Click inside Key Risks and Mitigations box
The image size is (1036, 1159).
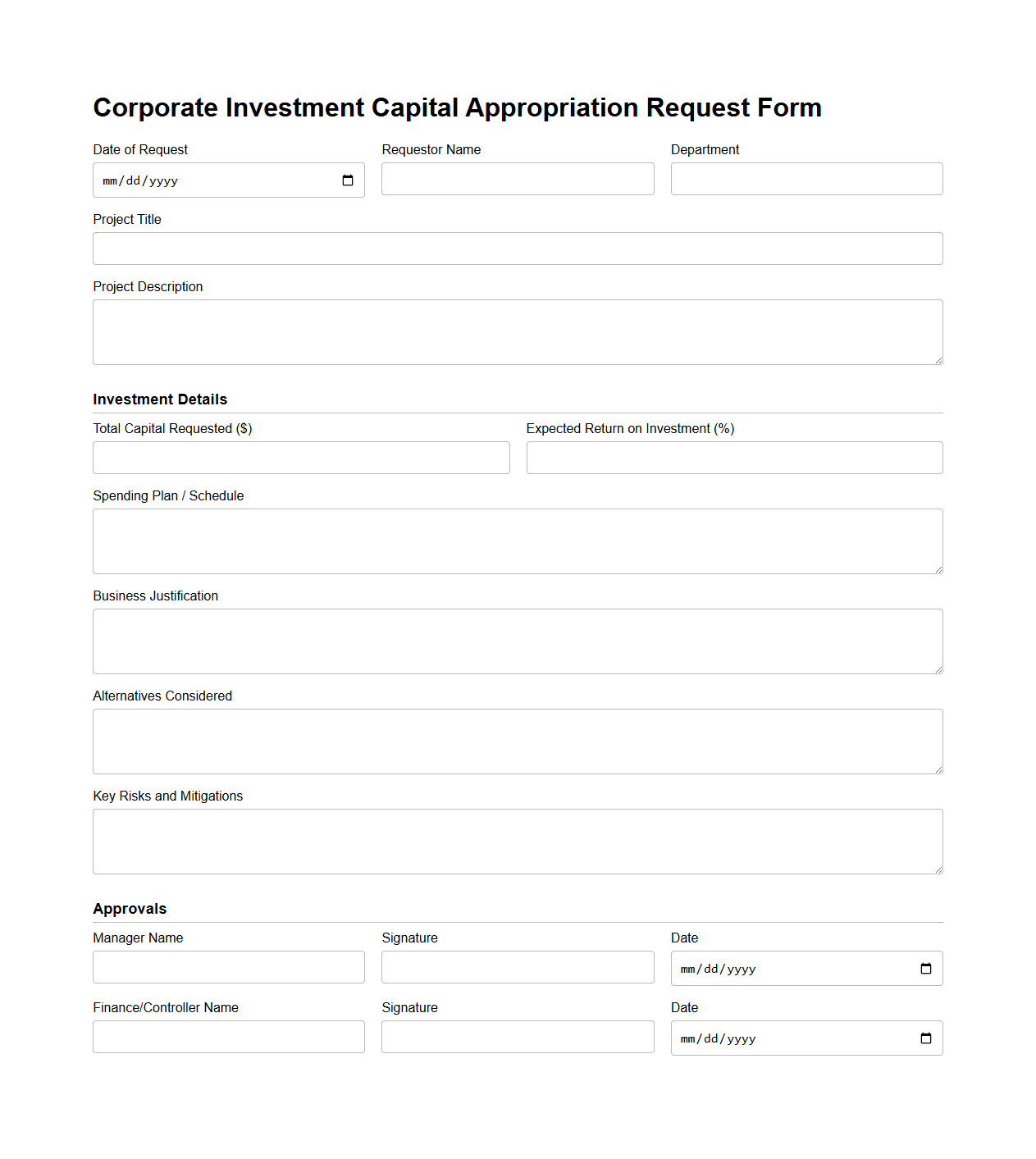pyautogui.click(x=518, y=841)
